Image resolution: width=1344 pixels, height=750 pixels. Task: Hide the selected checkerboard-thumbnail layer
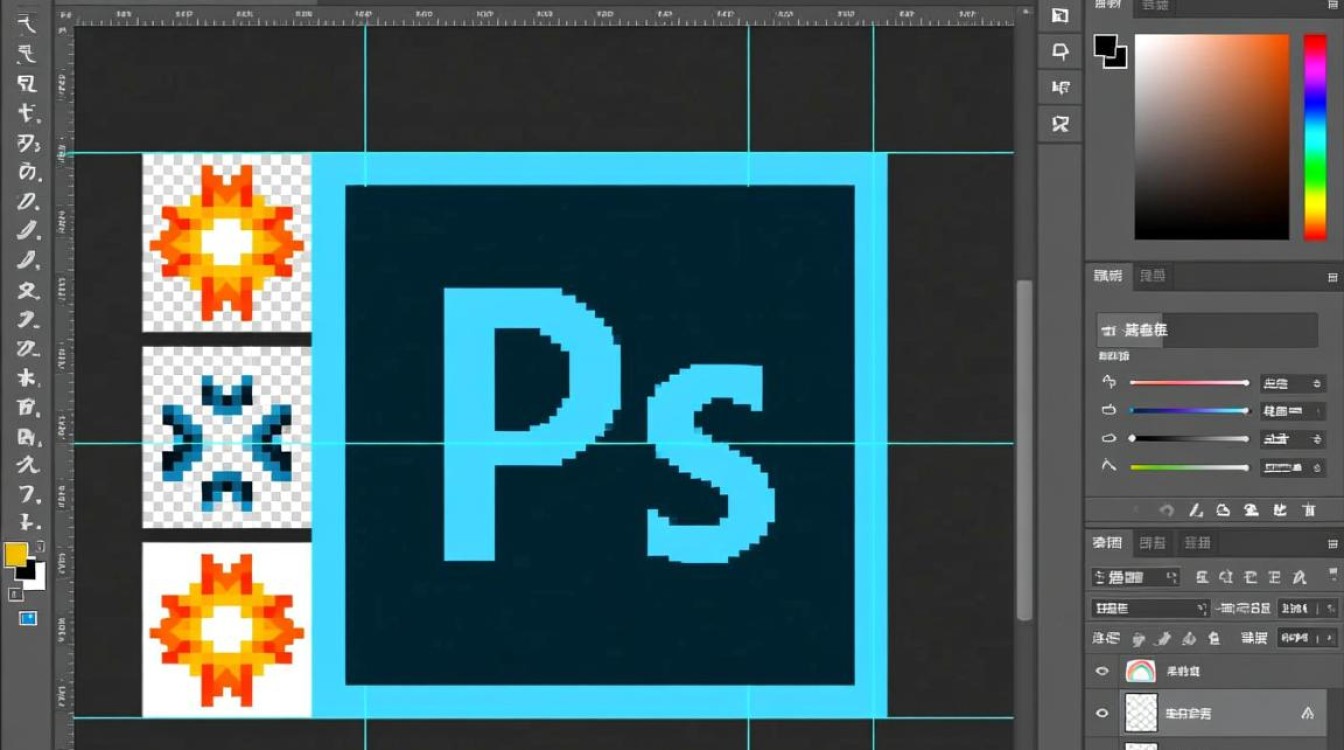[x=1103, y=713]
